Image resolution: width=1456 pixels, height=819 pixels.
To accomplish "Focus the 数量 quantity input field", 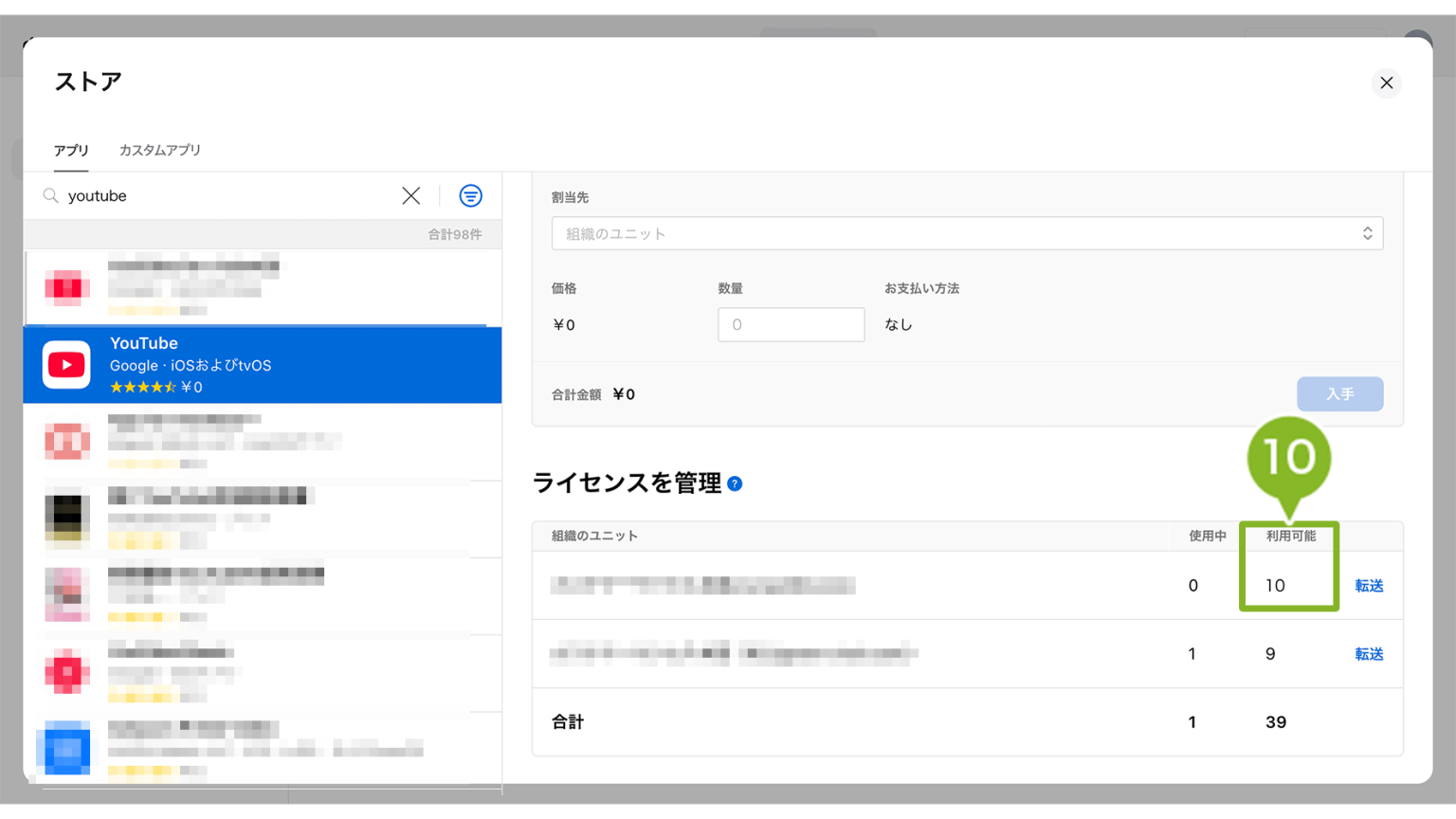I will [x=791, y=325].
